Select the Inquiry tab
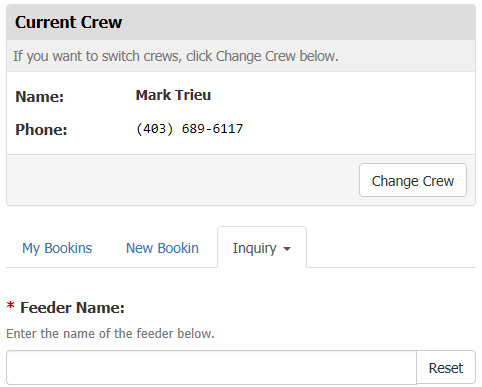 point(262,247)
